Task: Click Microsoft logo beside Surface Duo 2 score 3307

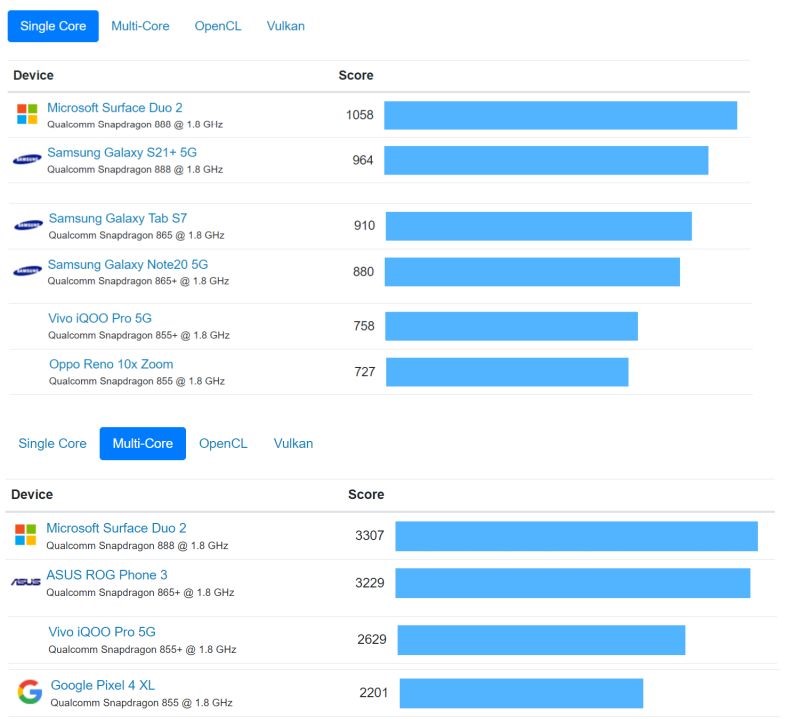Action: [x=26, y=534]
